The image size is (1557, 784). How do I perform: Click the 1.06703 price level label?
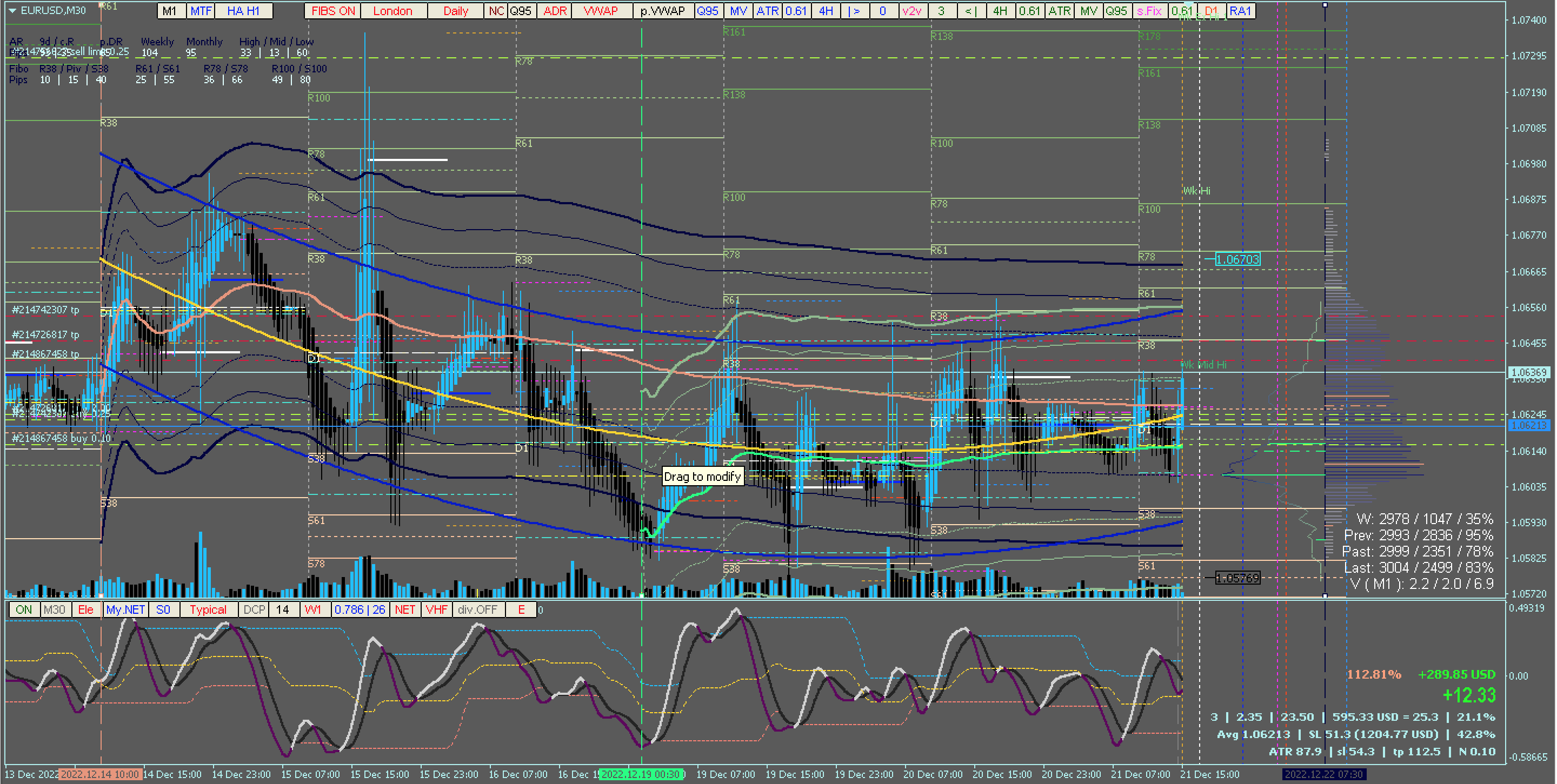coord(1237,259)
